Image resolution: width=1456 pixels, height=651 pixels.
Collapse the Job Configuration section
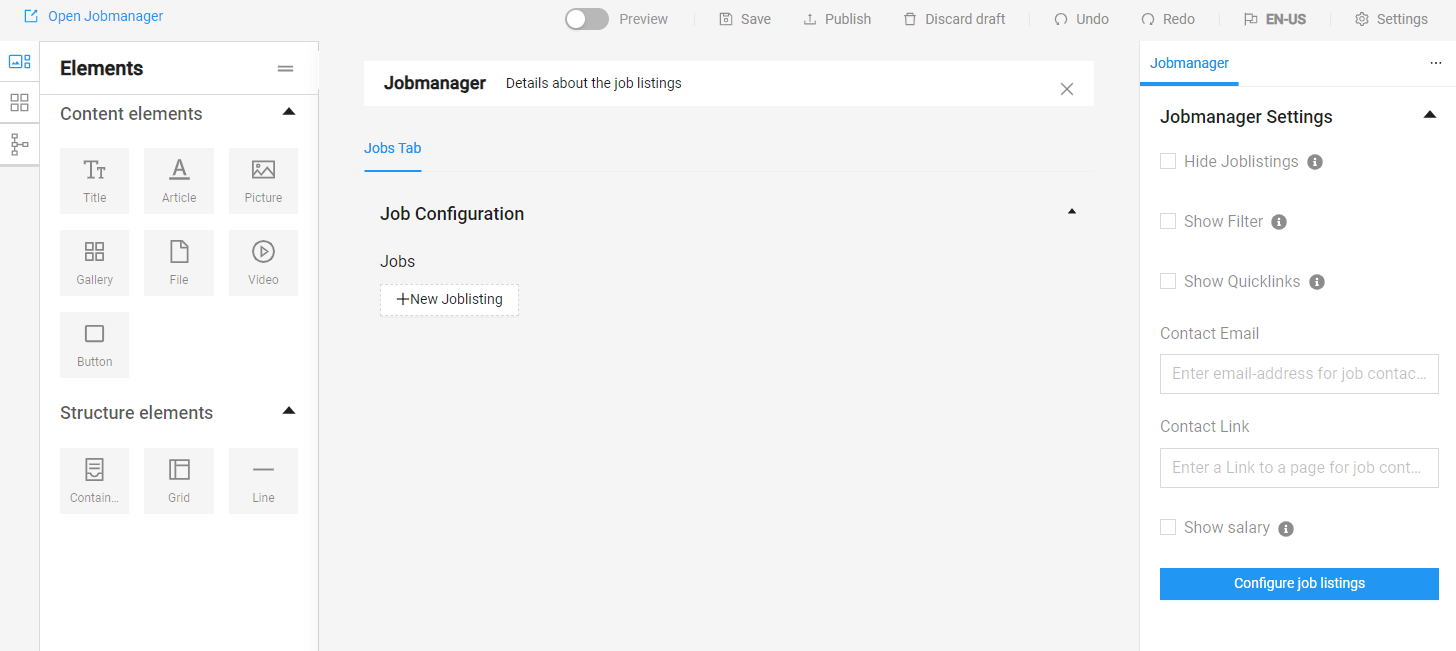coord(1072,212)
